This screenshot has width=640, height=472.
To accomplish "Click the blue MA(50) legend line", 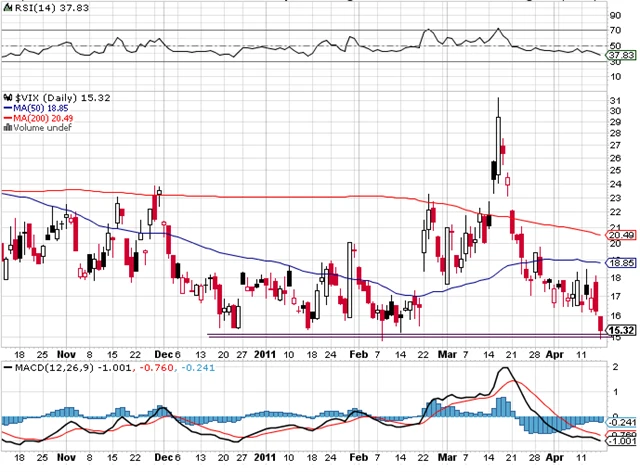I will point(9,108).
